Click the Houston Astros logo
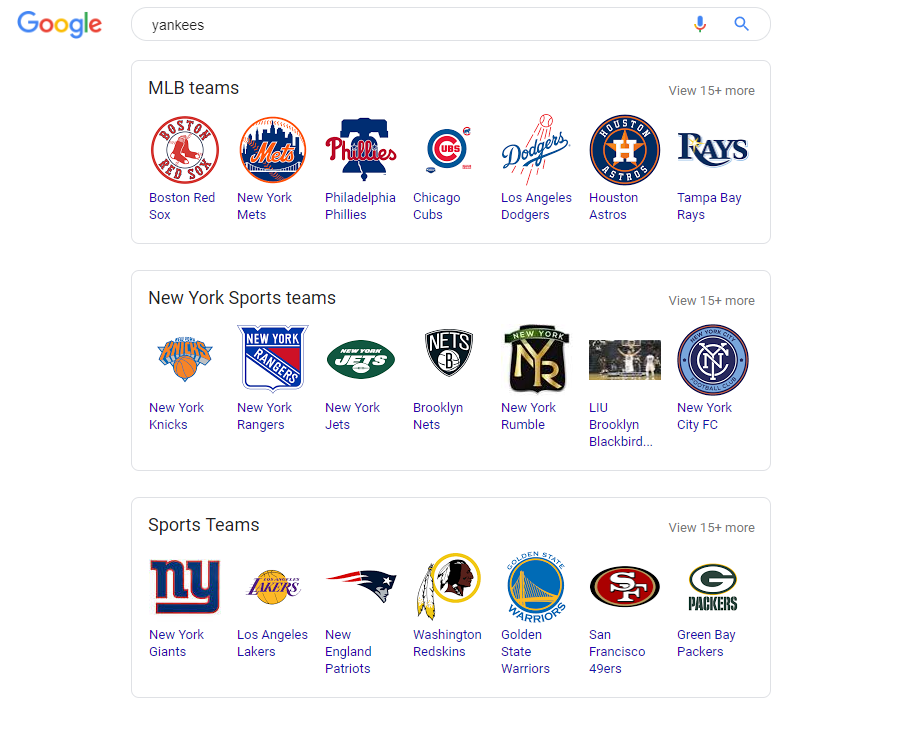 coord(624,150)
